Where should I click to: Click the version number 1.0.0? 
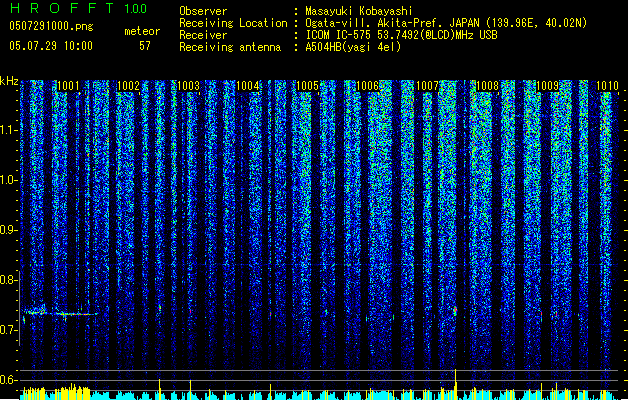click(136, 8)
